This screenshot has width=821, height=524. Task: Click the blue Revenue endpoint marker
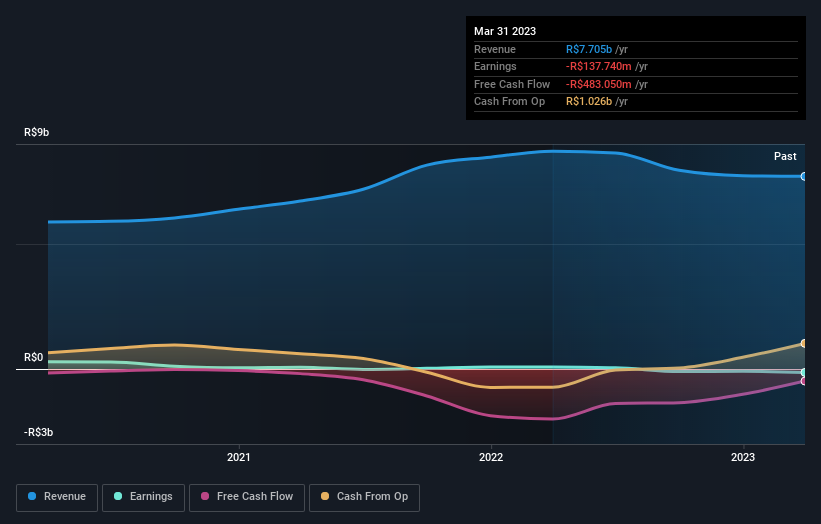pyautogui.click(x=804, y=176)
